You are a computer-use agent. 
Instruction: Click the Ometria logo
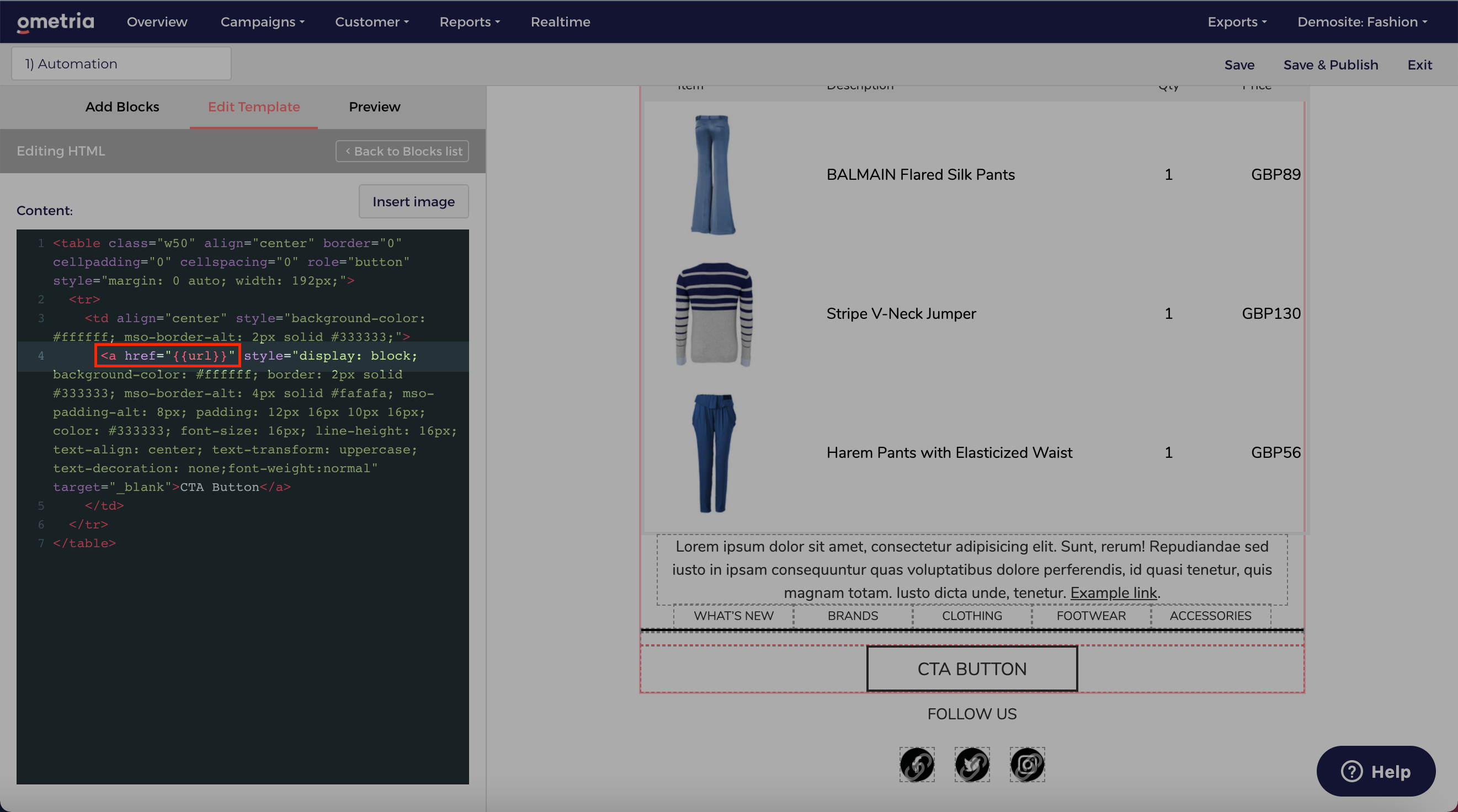[56, 22]
